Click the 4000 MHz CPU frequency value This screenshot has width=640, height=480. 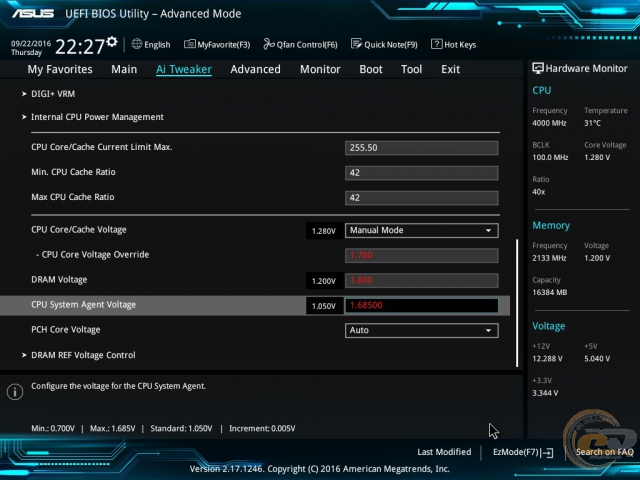[x=549, y=123]
